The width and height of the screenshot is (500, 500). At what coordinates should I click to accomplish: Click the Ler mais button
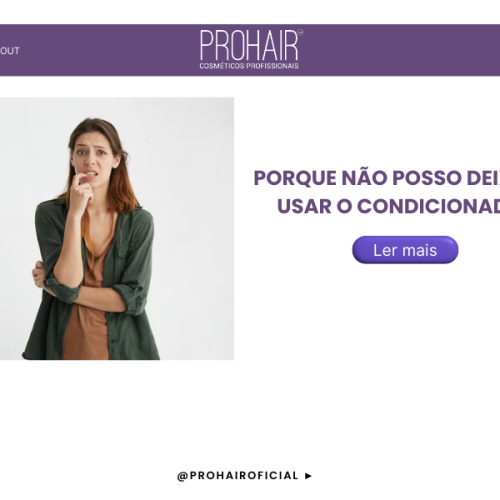coord(405,250)
